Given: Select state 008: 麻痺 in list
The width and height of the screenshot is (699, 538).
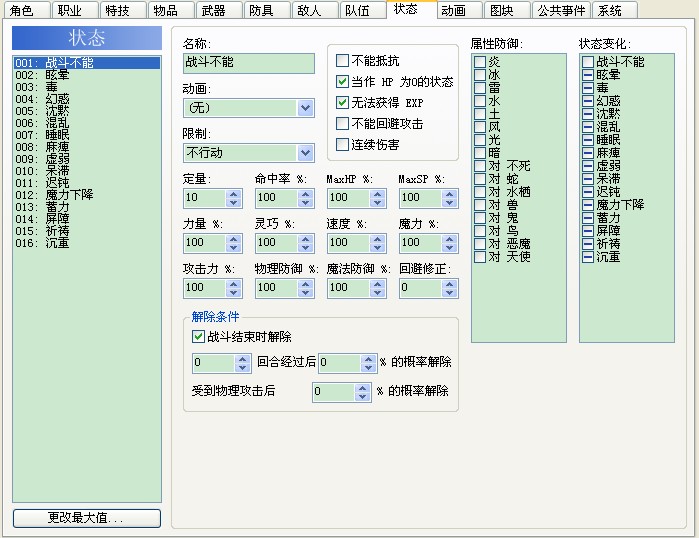Looking at the screenshot, I should (87, 147).
